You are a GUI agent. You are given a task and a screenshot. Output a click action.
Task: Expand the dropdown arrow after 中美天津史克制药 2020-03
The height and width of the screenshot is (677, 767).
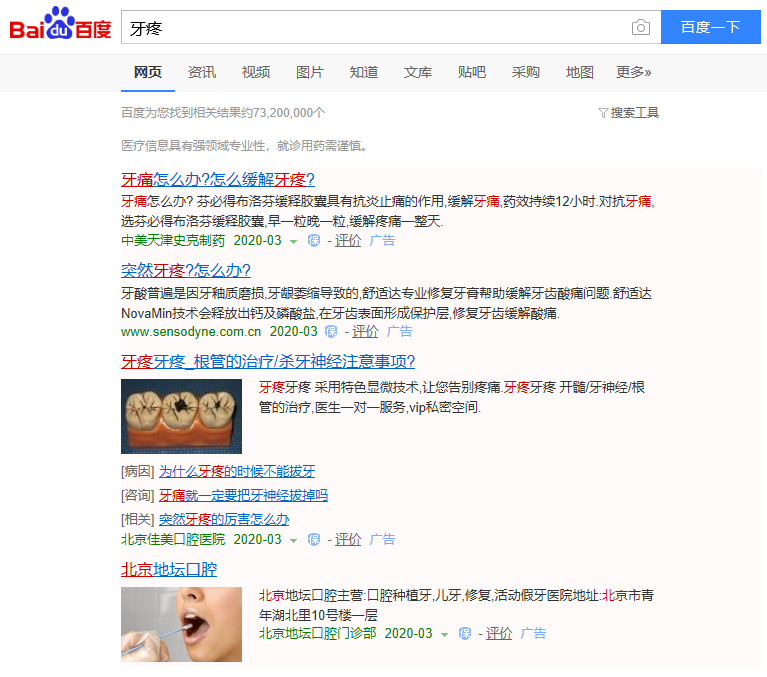coord(293,242)
